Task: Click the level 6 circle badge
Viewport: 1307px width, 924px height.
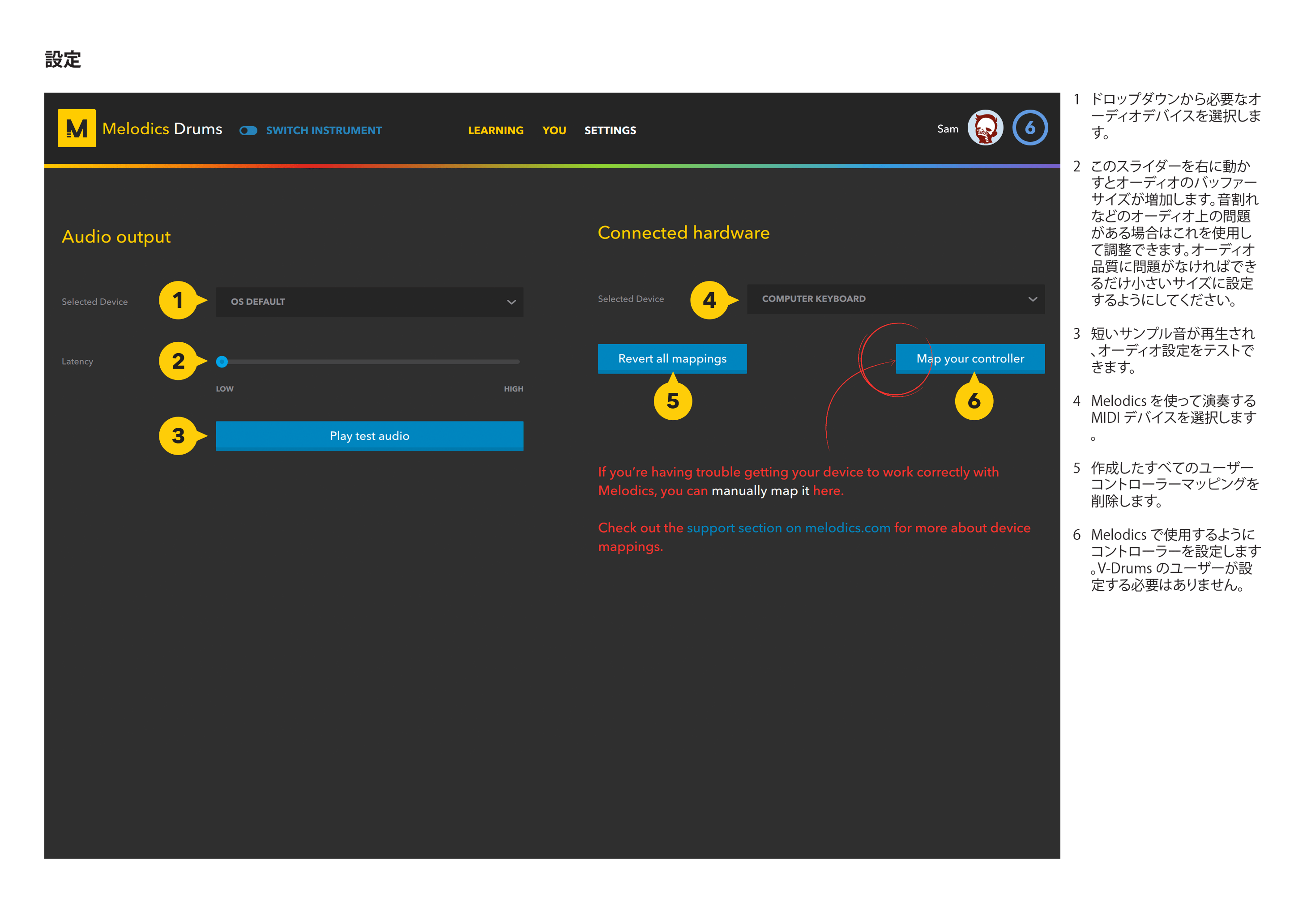Action: [1030, 128]
